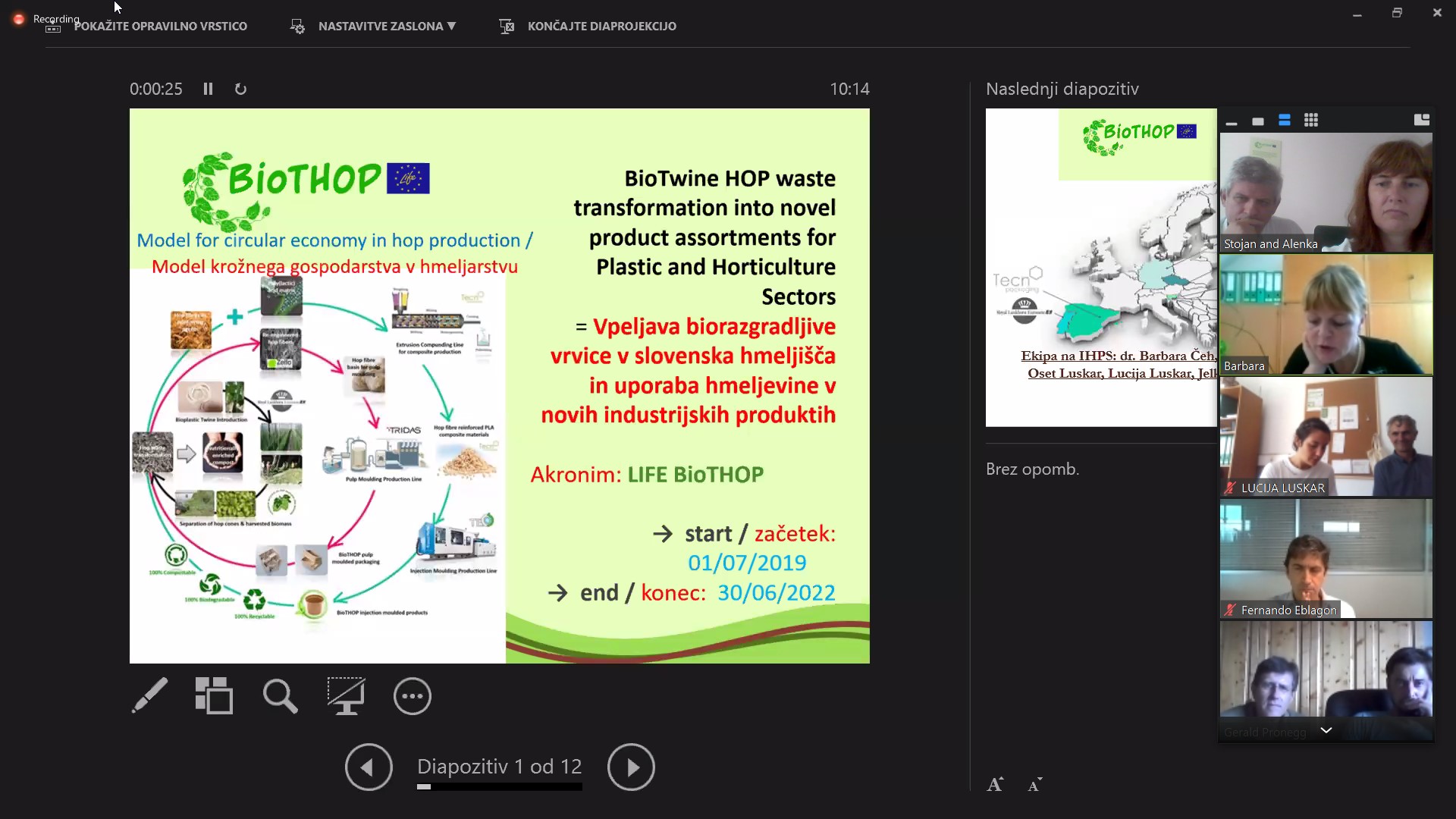Open Nastavitve zaslona dropdown
The height and width of the screenshot is (819, 1456).
point(387,26)
